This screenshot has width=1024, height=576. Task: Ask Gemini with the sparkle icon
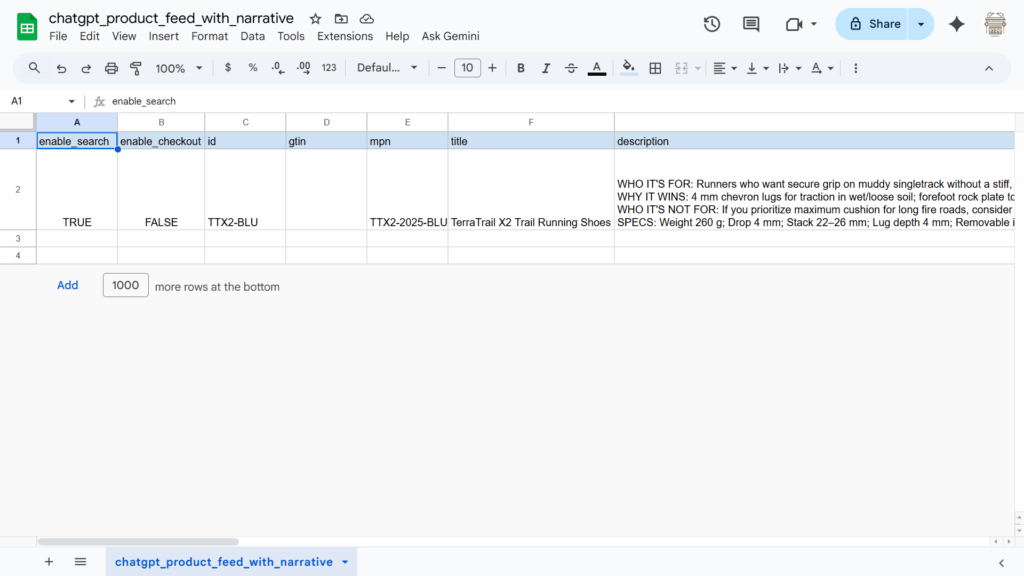click(956, 23)
